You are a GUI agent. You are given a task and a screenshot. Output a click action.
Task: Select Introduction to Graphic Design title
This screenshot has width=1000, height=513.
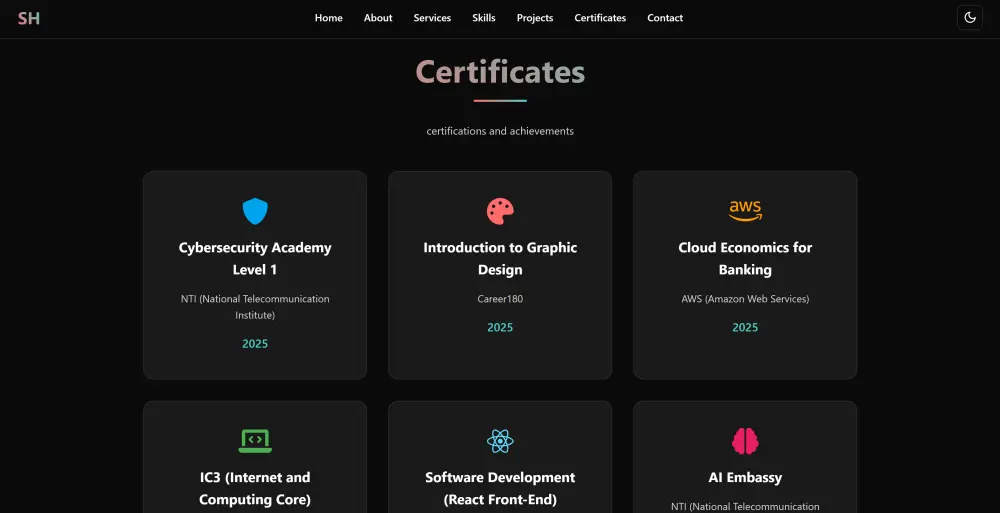[500, 258]
